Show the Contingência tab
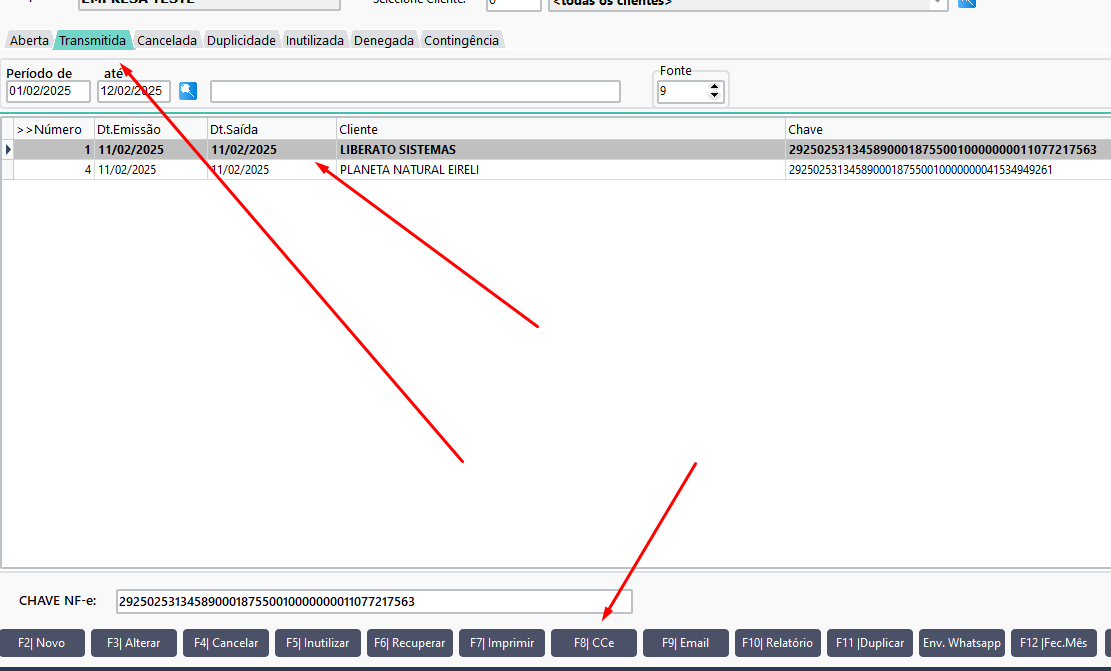The width and height of the screenshot is (1111, 671). click(x=461, y=40)
